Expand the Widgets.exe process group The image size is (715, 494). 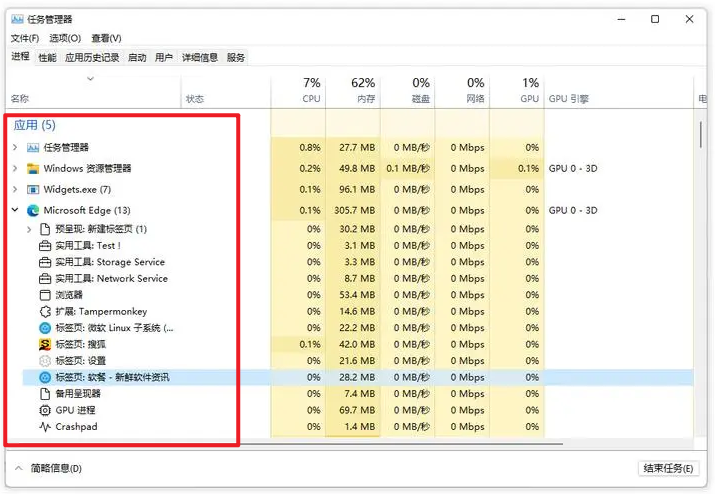pyautogui.click(x=15, y=189)
